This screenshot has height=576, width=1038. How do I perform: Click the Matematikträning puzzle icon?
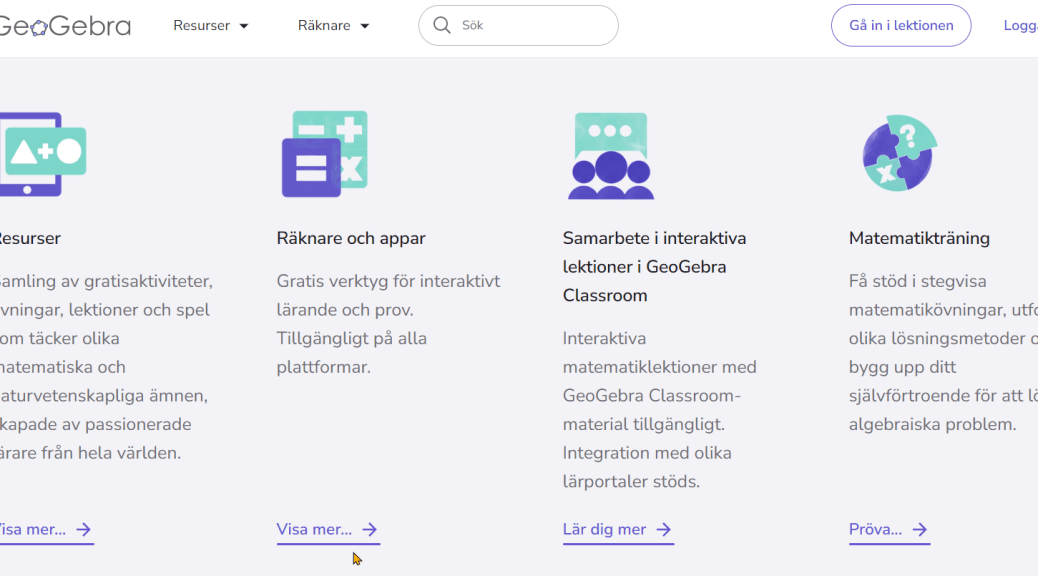899,153
